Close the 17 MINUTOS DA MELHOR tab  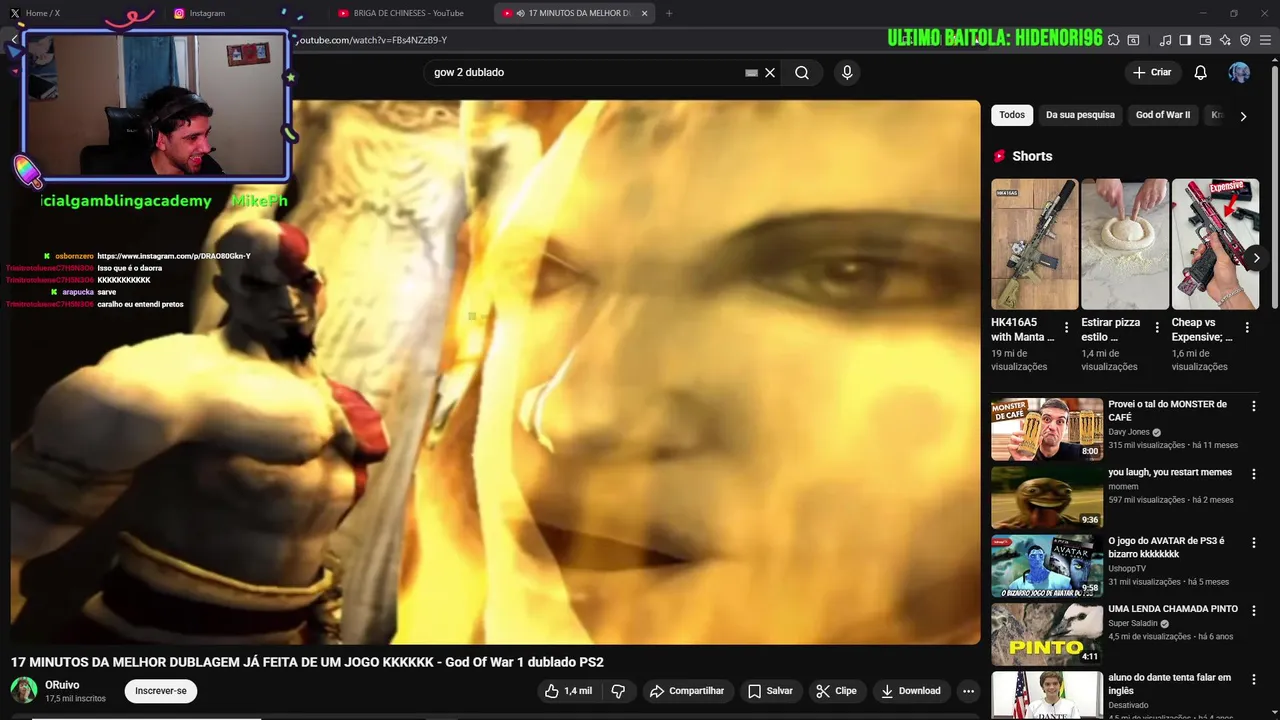pyautogui.click(x=645, y=13)
